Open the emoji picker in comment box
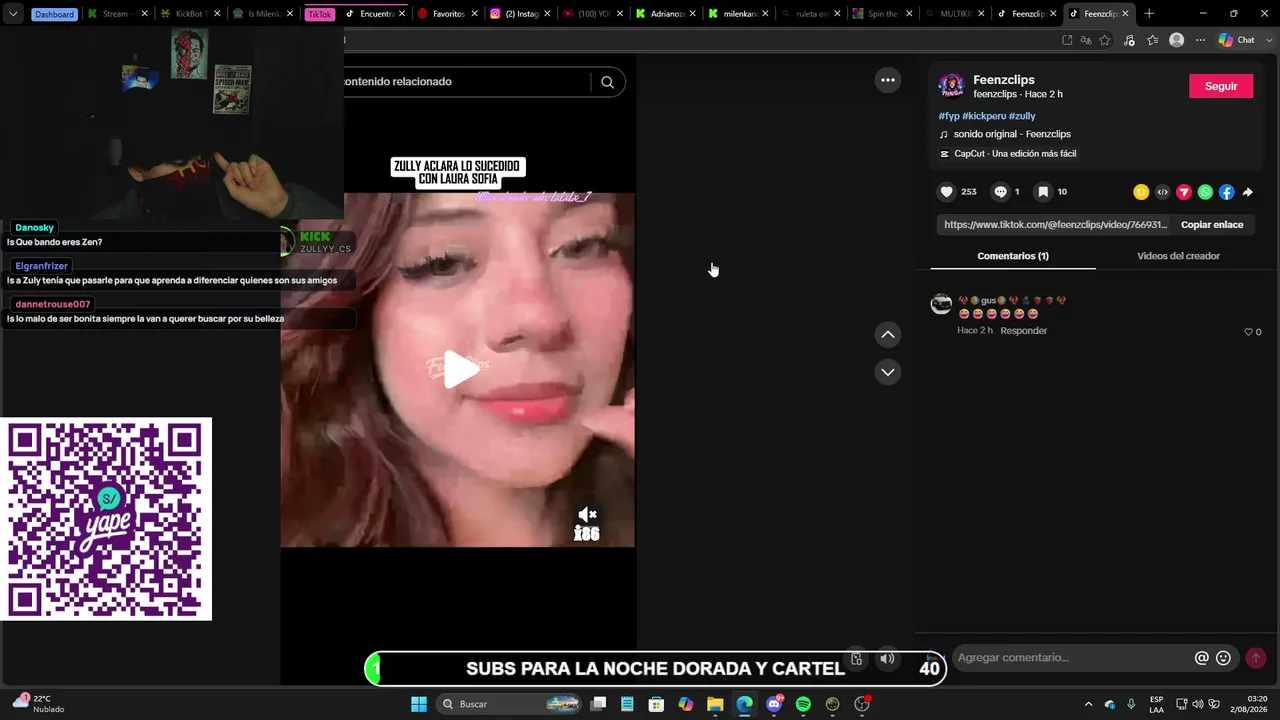Screen dimensions: 1280x720 pos(1223,658)
